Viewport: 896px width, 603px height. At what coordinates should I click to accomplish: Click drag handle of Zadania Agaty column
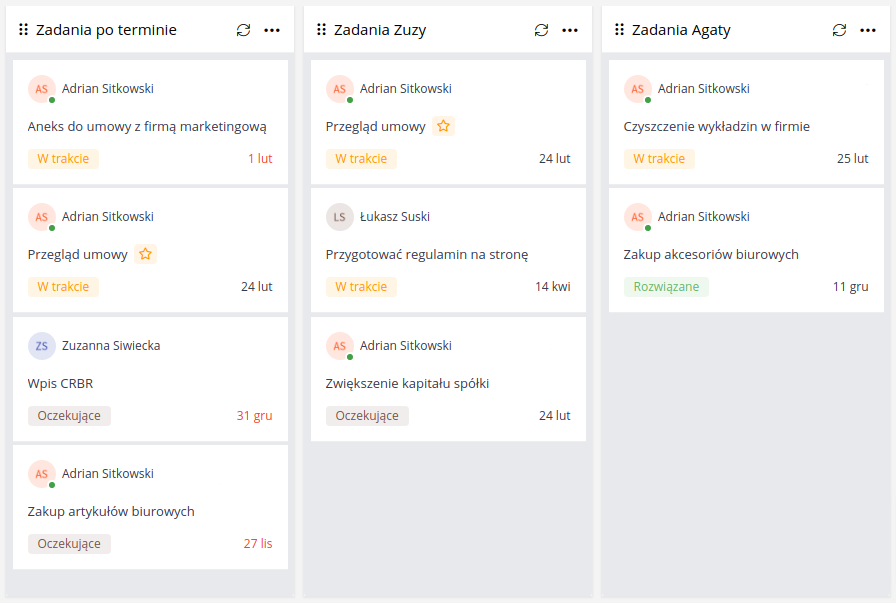(620, 30)
